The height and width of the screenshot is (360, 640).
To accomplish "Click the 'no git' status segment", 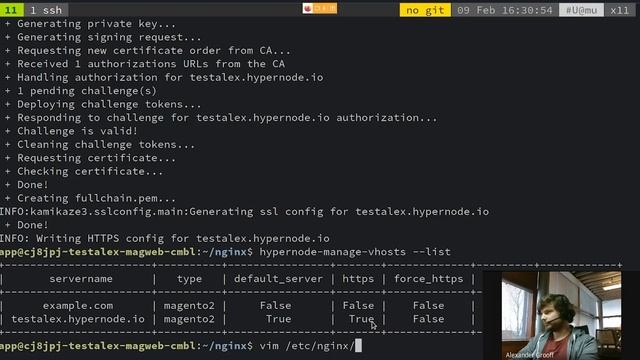I will point(425,10).
